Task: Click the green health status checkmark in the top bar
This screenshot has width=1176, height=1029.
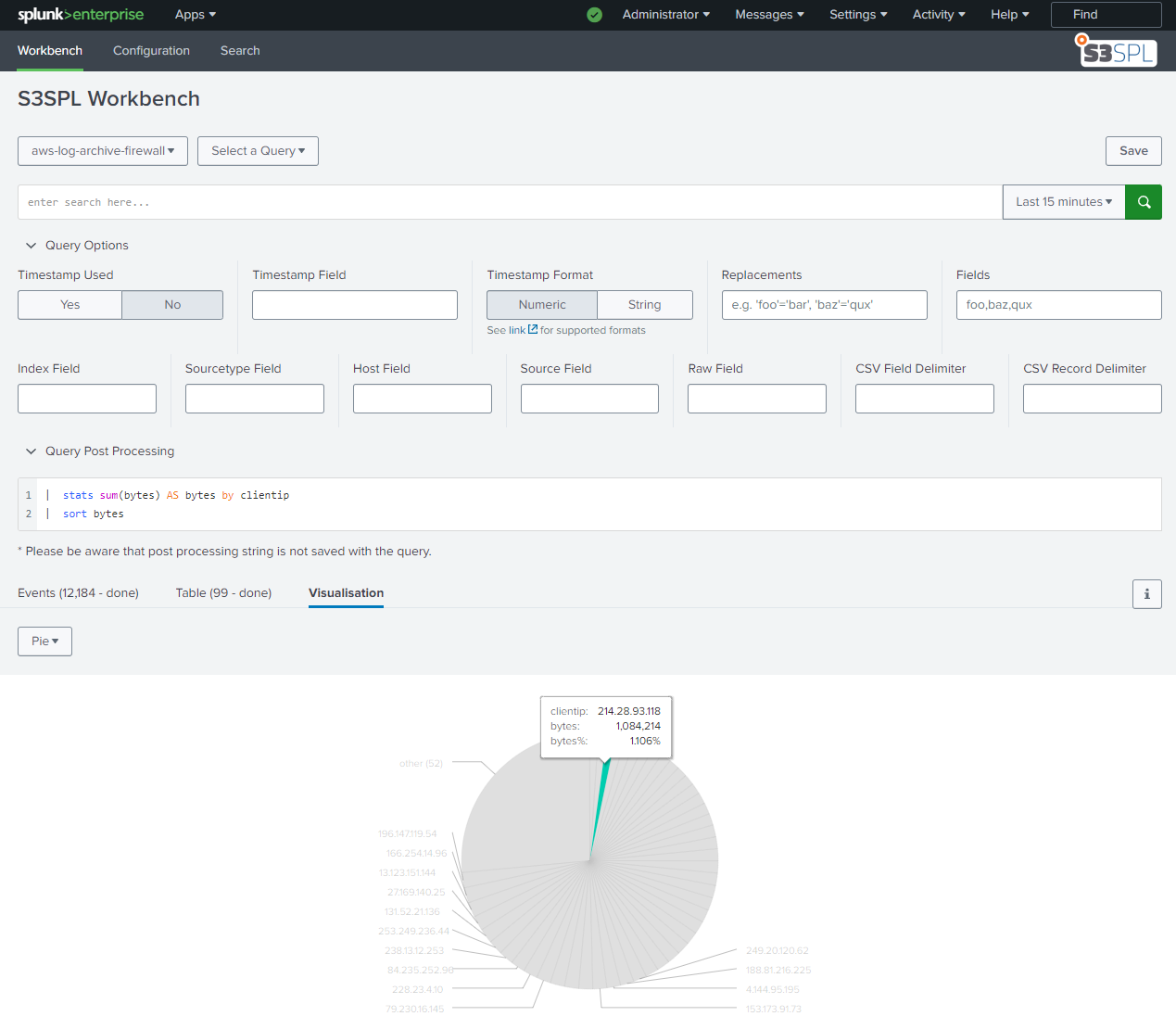Action: point(594,15)
